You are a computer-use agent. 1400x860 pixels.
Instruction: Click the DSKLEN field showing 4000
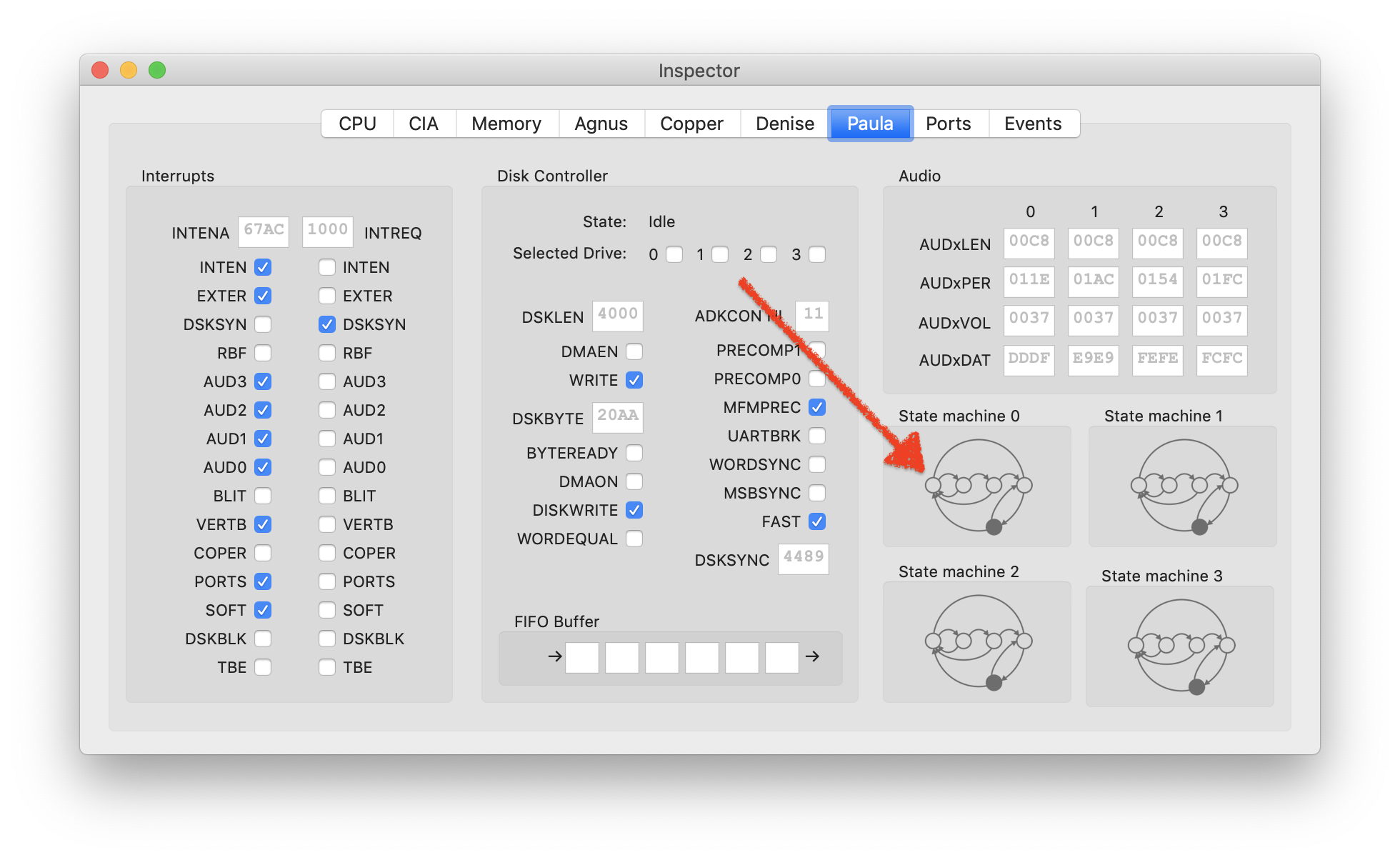click(x=618, y=316)
